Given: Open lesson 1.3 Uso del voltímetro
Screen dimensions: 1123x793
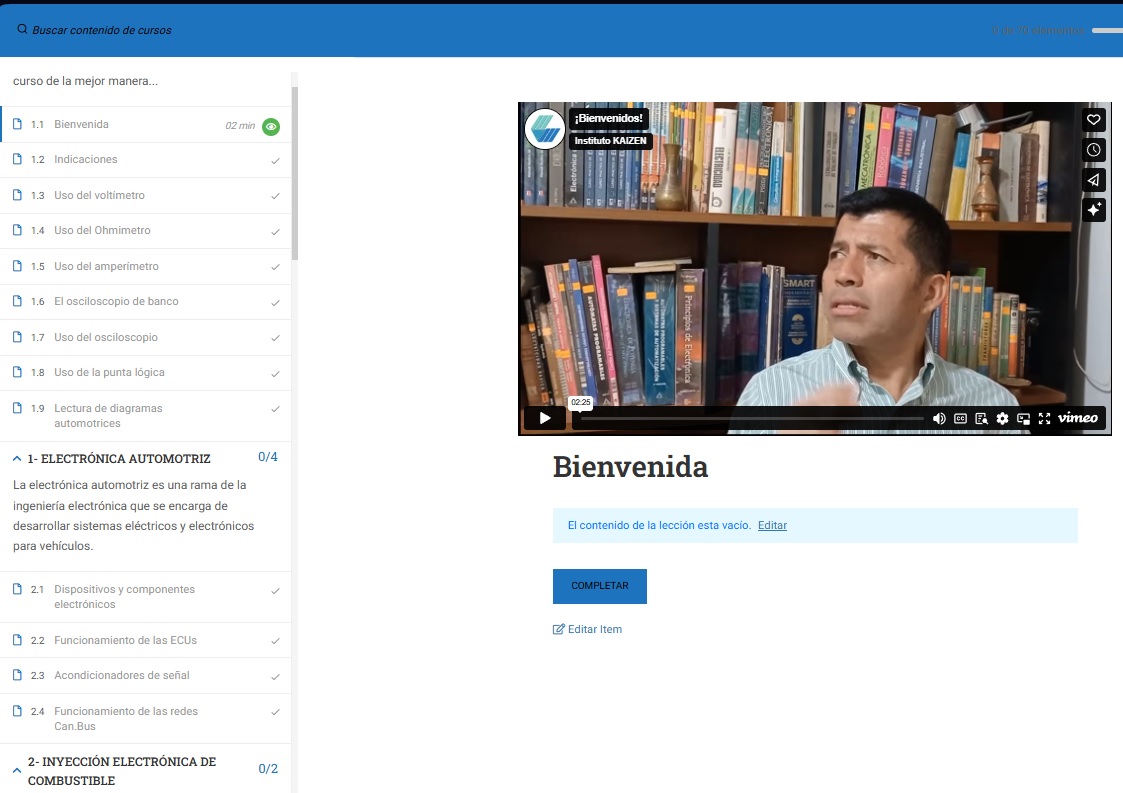Looking at the screenshot, I should pos(99,195).
